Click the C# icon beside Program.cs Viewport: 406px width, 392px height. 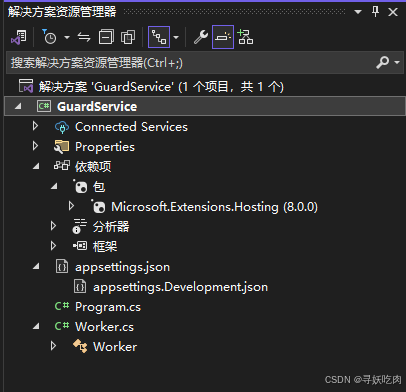pos(62,306)
